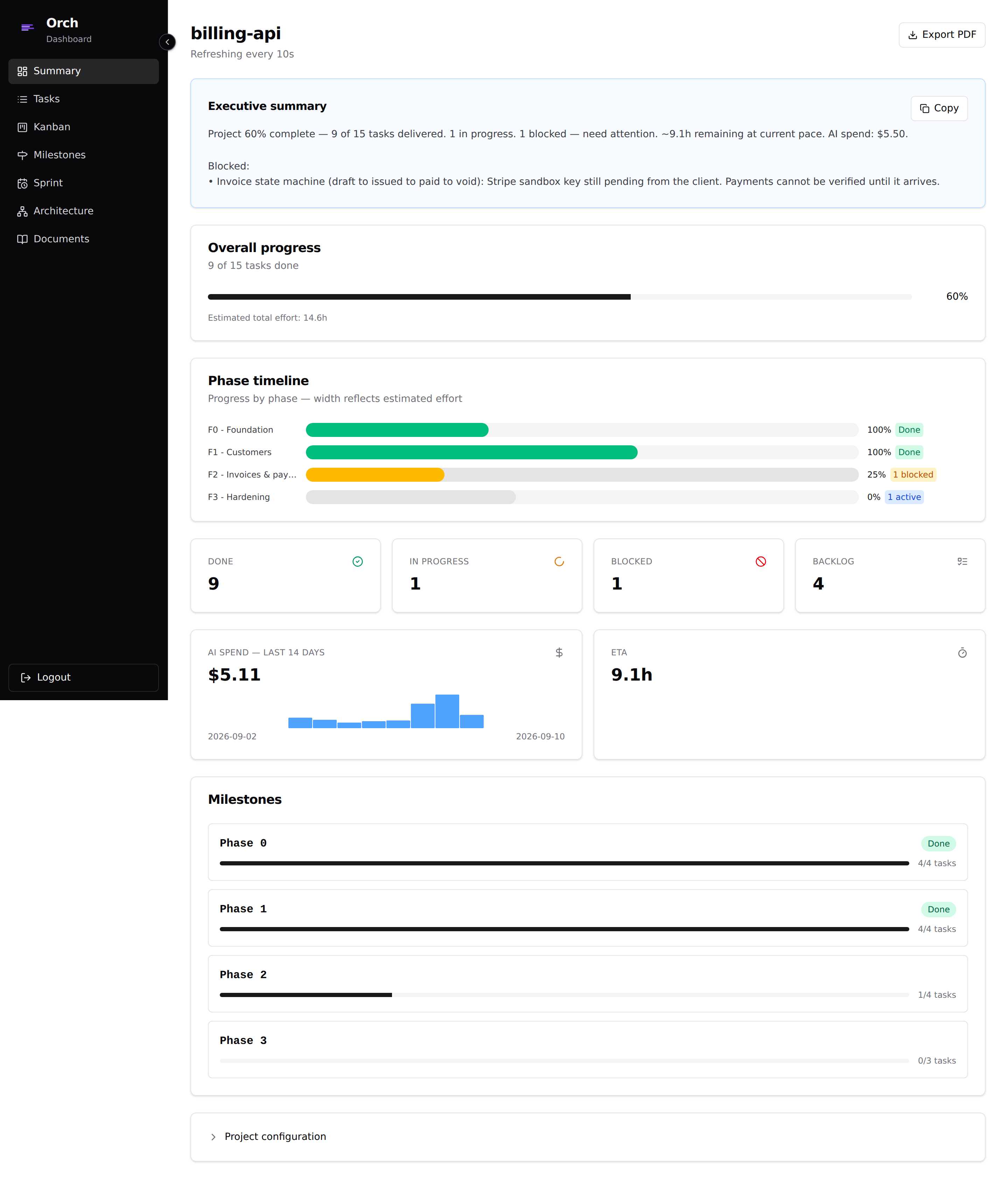Click the Logout arrow icon

coord(26,678)
